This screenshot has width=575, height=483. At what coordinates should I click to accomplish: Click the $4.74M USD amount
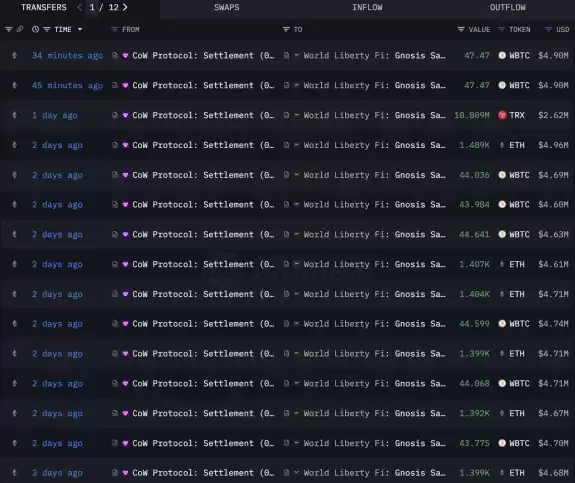point(553,324)
